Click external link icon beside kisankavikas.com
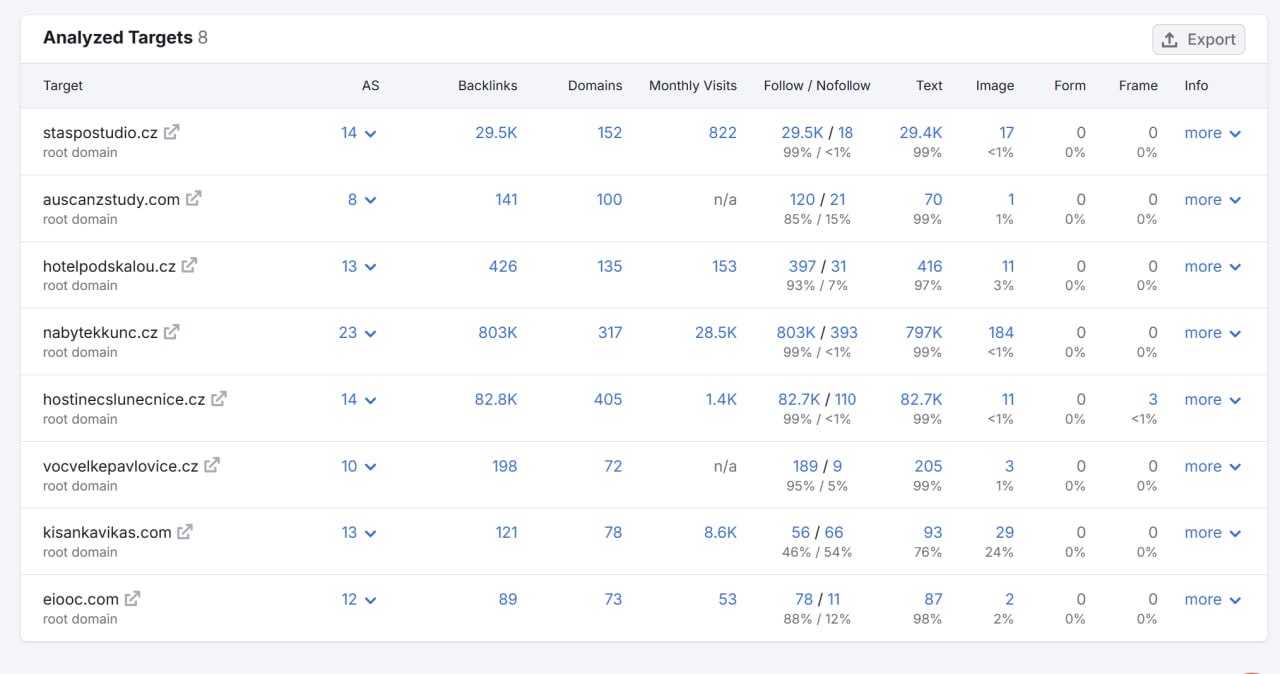 (x=185, y=532)
